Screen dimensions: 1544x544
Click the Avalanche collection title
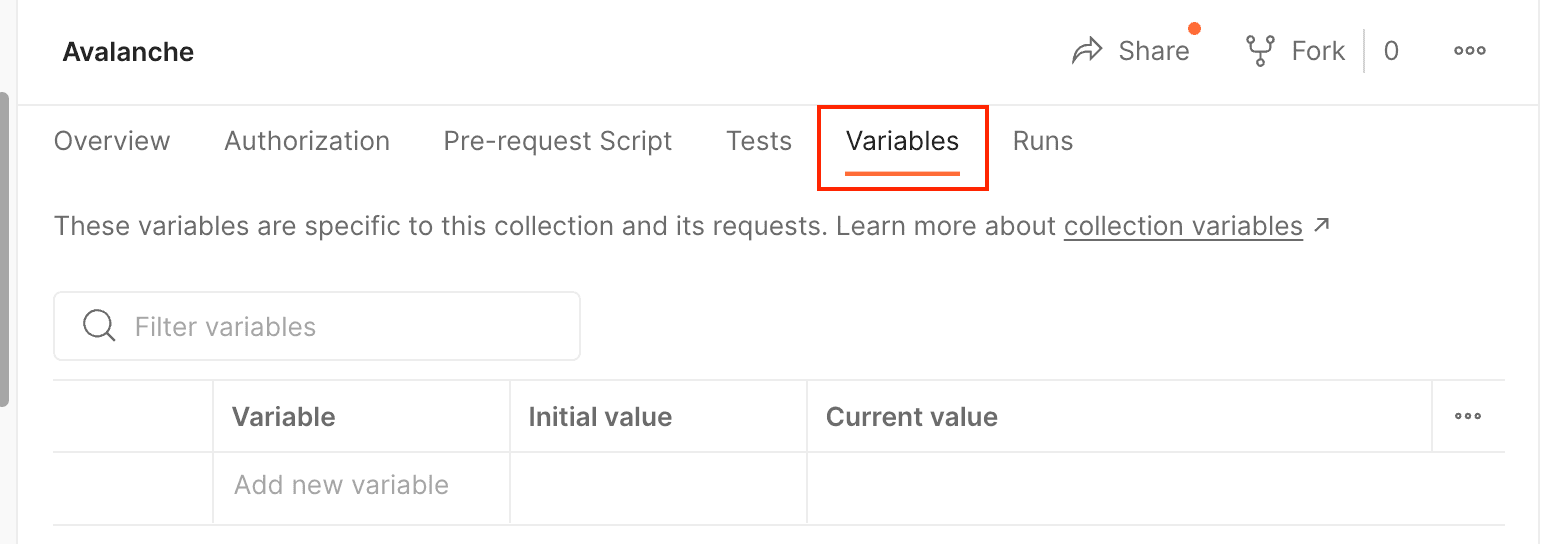tap(128, 52)
